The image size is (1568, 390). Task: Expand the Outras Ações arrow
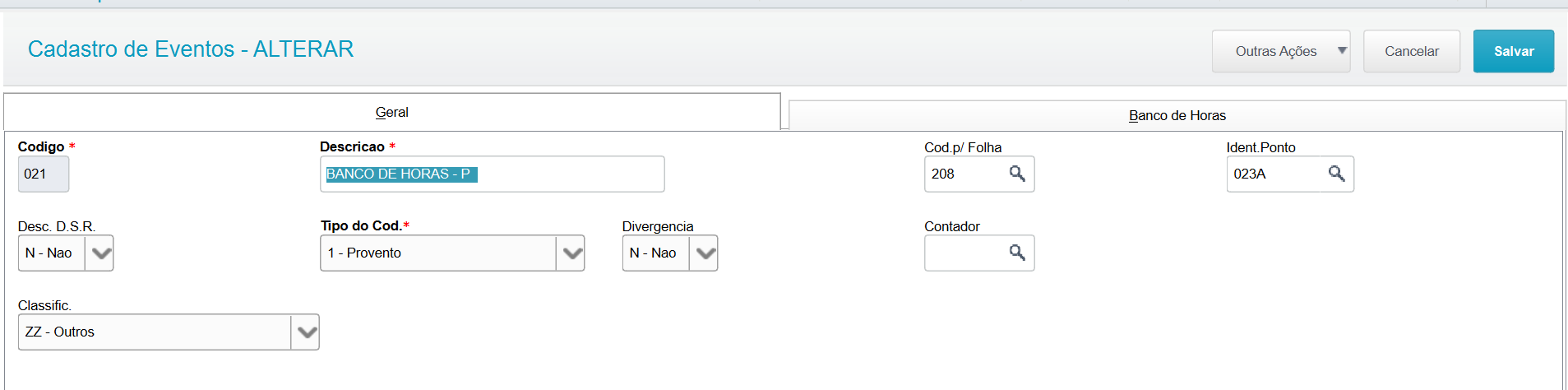click(x=1342, y=51)
